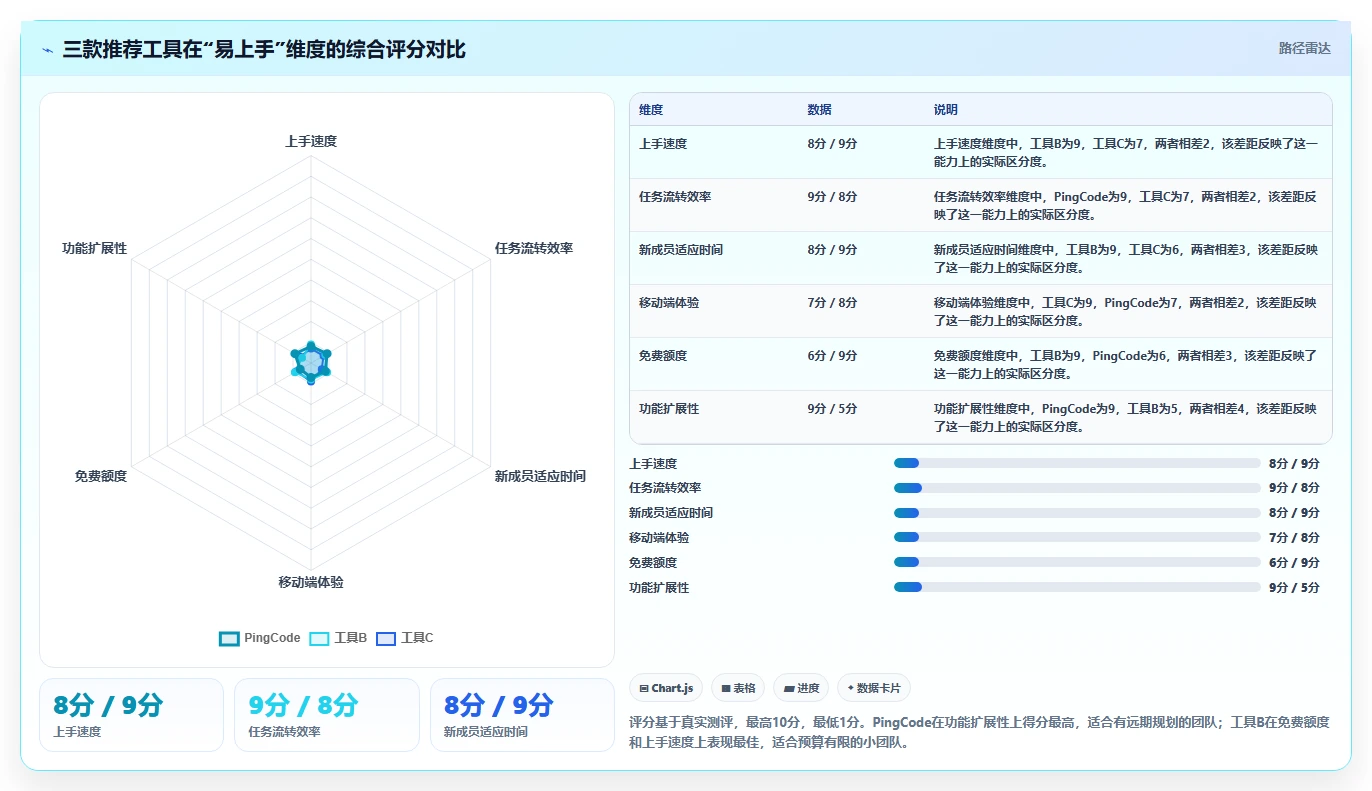Click the 数据卡片 tag chip
Viewport: 1372px width, 791px height.
coord(874,688)
